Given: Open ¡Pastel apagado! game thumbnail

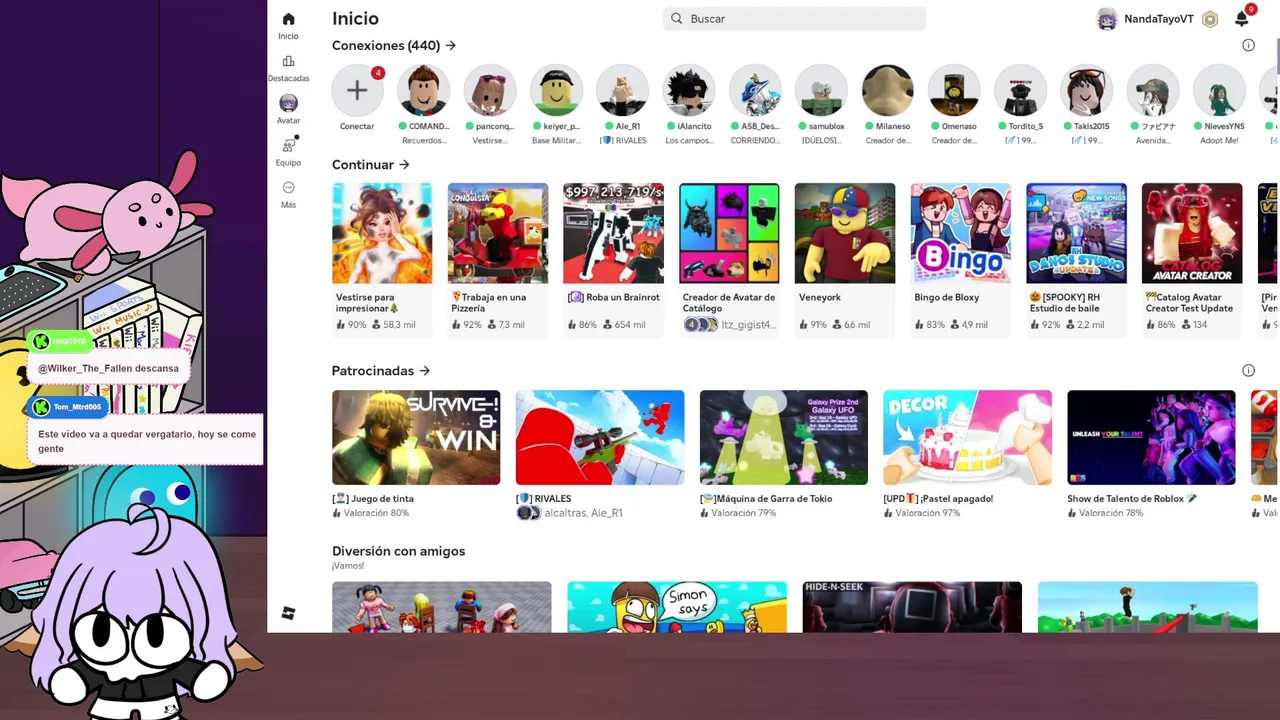Looking at the screenshot, I should click(967, 437).
